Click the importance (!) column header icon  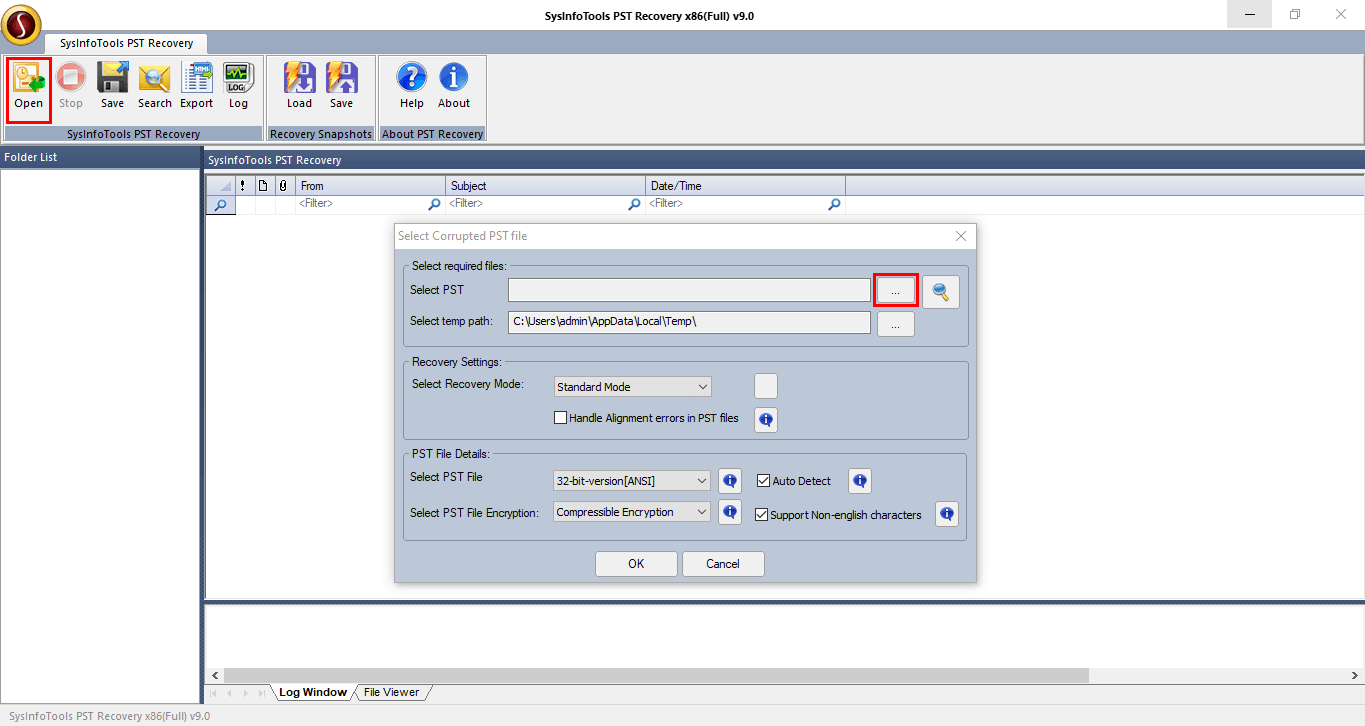(242, 186)
